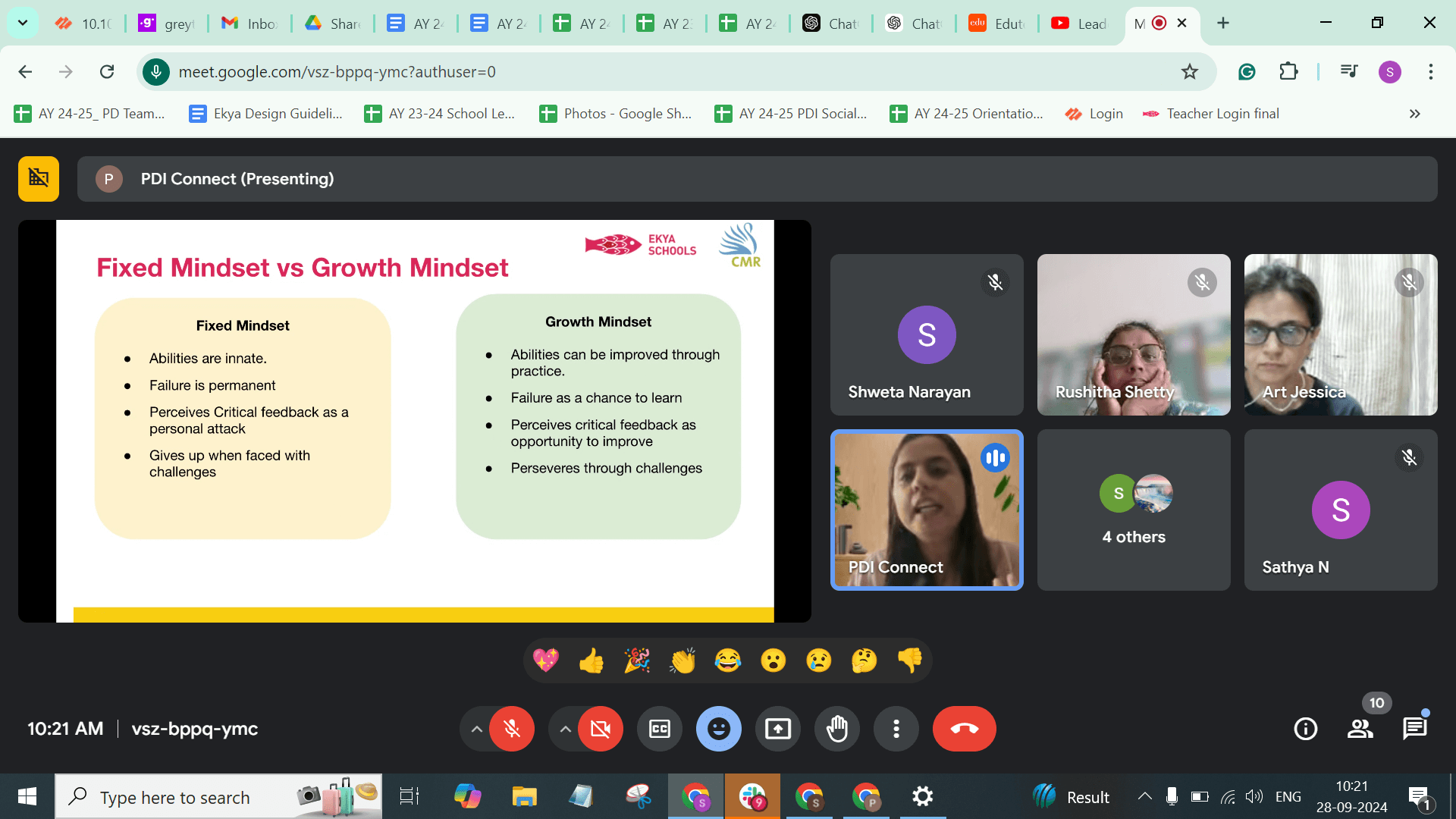Open volume control in system tray
Viewport: 1456px width, 819px height.
pyautogui.click(x=1254, y=796)
